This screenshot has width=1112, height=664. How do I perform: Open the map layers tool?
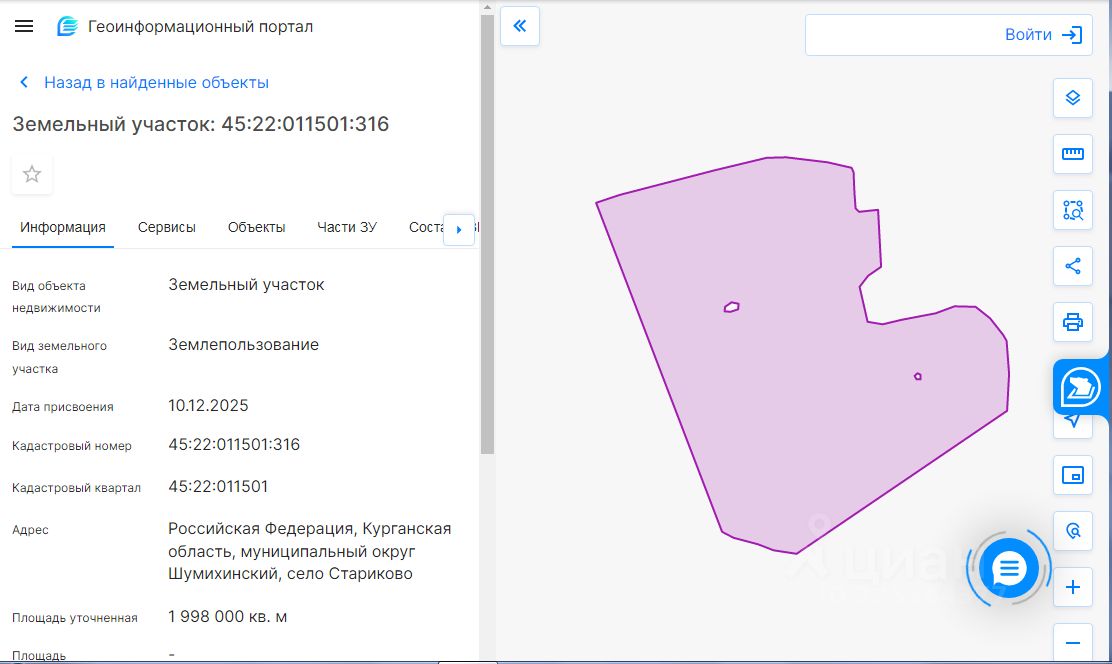pyautogui.click(x=1072, y=98)
